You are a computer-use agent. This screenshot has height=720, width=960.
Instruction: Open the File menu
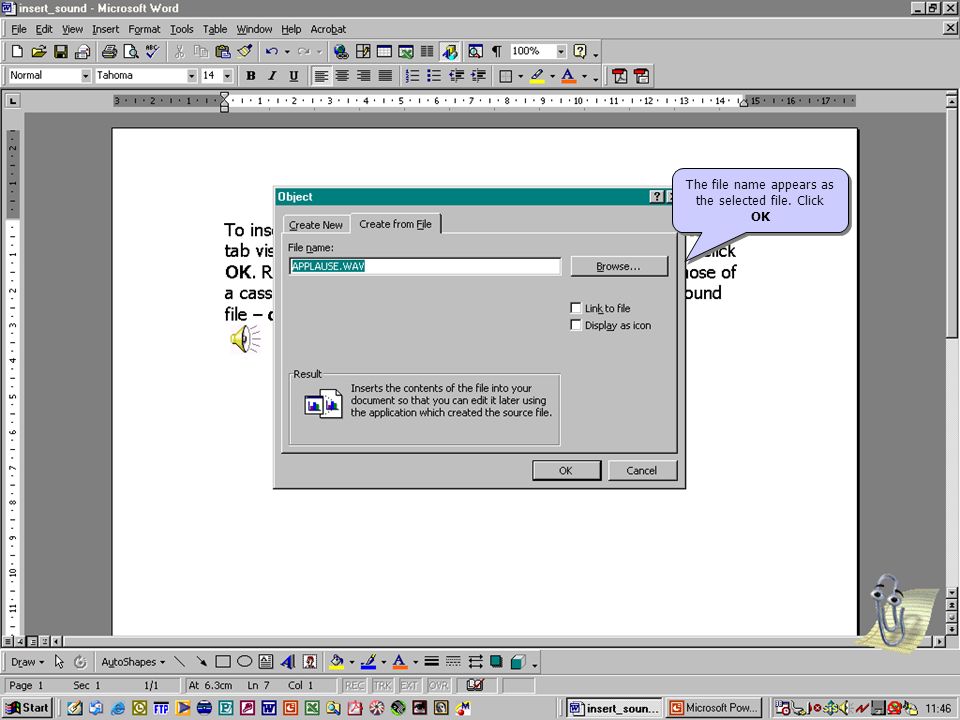(19, 29)
